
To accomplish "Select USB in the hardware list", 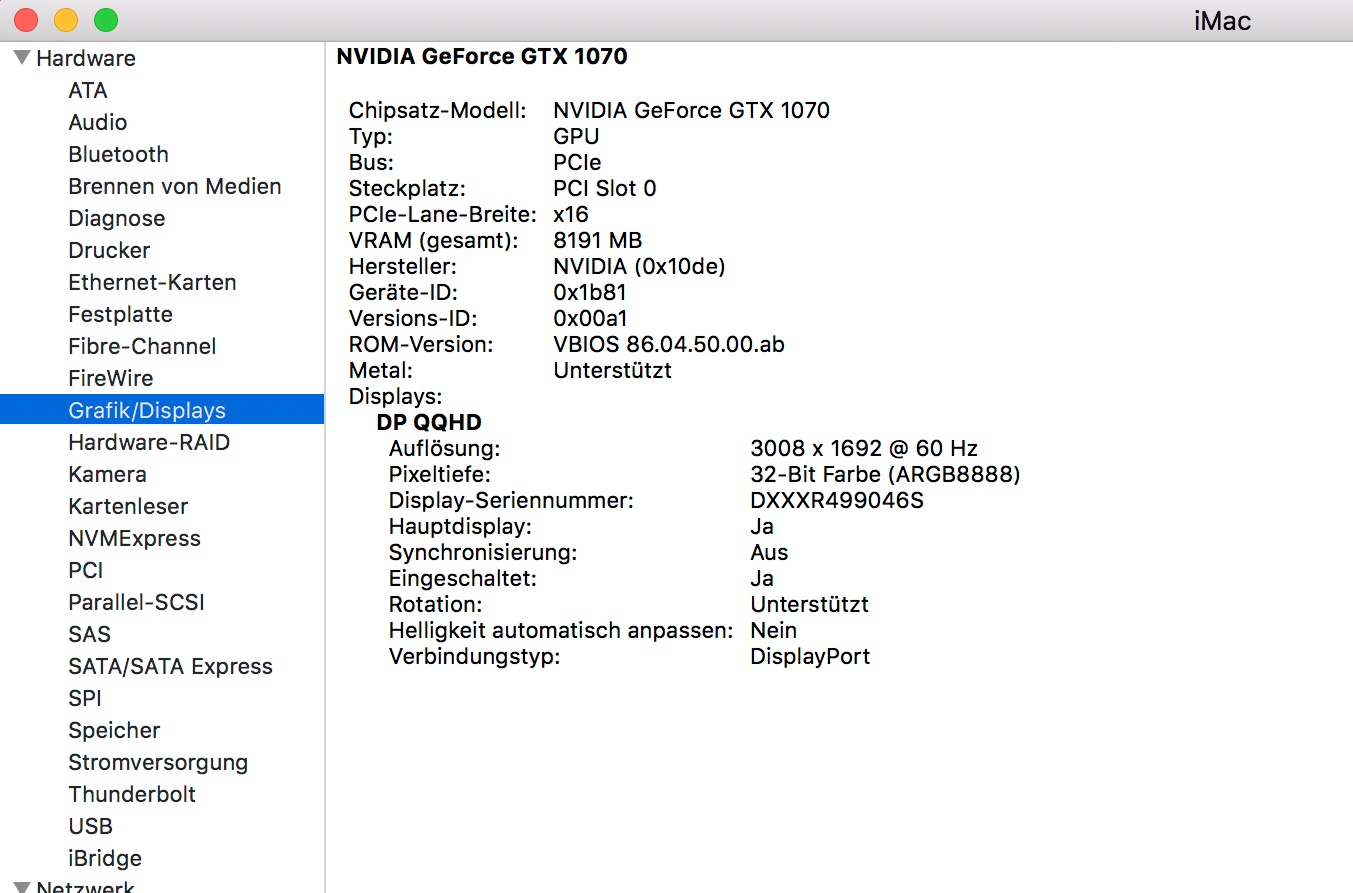I will (90, 826).
